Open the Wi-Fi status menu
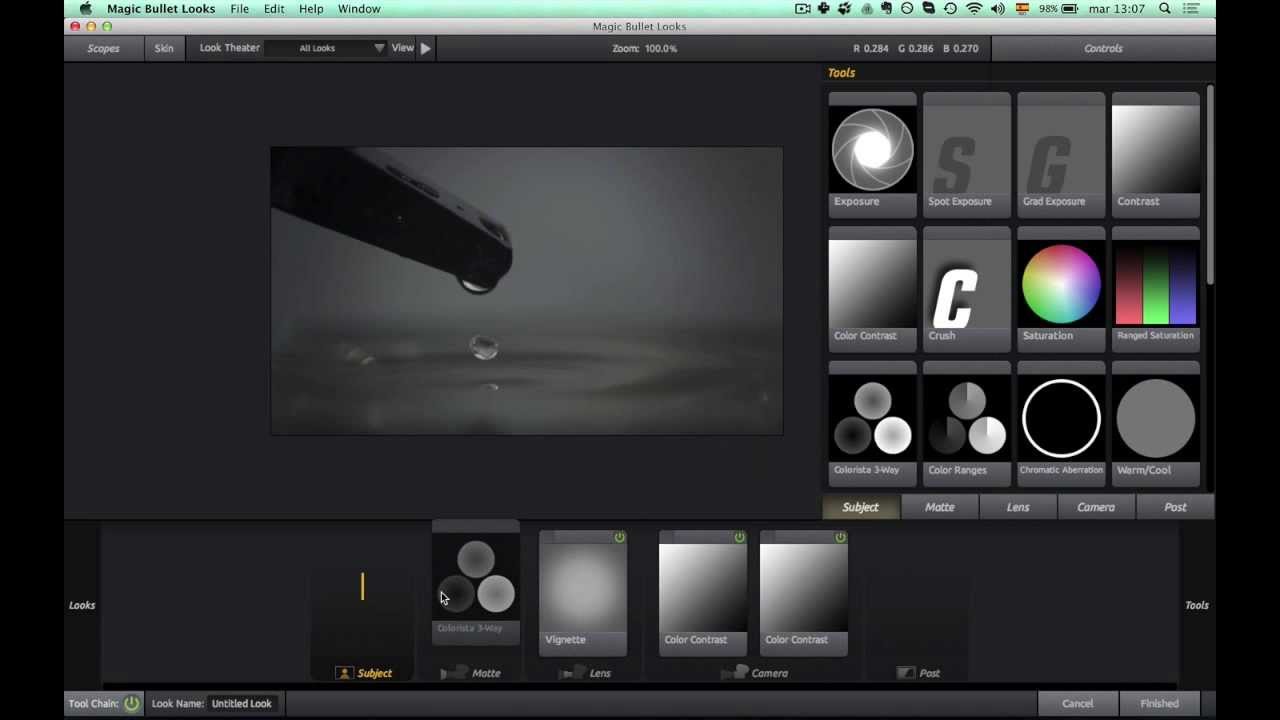The image size is (1280, 720). point(974,9)
